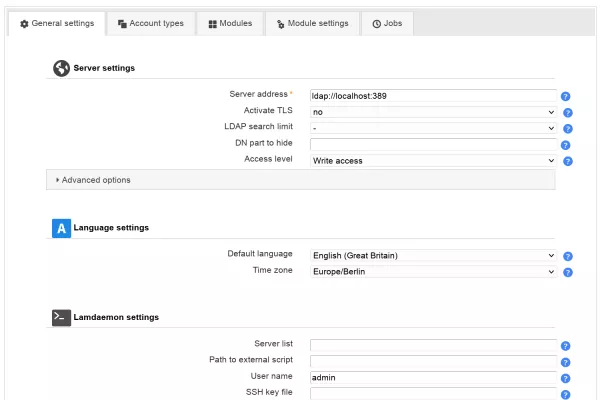The width and height of the screenshot is (600, 400).
Task: Focus the SSH key file field
Action: [433, 393]
